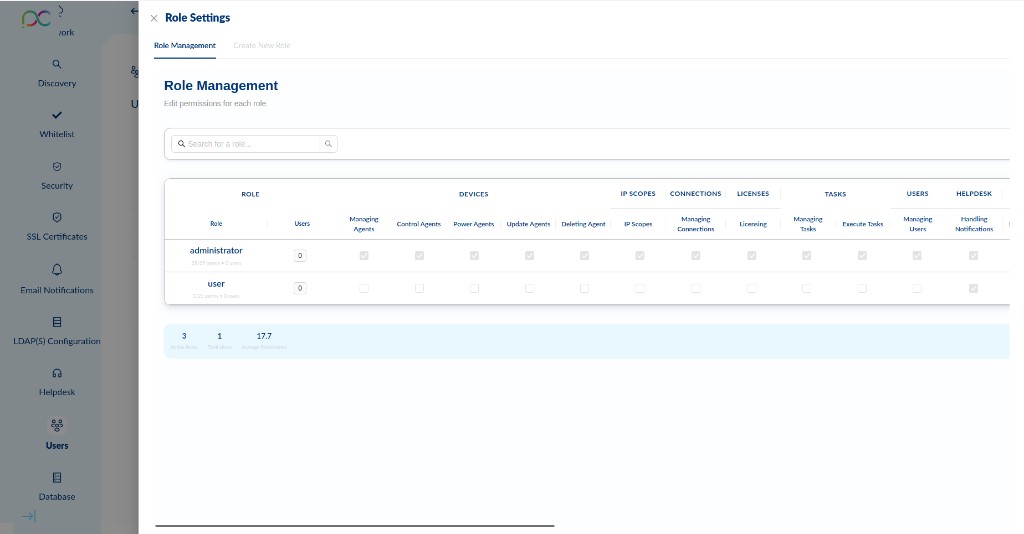Open Discovery from the sidebar icon
The image size is (1024, 534).
57,64
